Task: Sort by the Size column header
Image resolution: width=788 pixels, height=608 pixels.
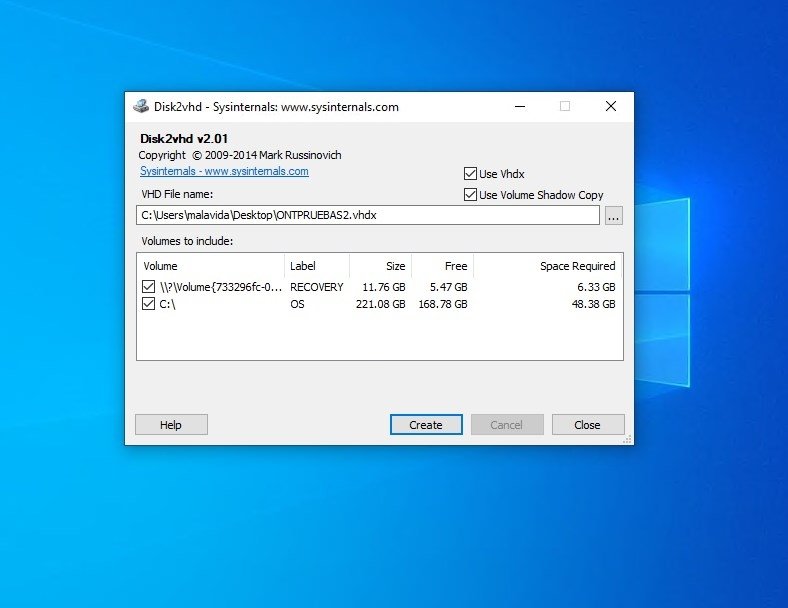Action: point(380,266)
